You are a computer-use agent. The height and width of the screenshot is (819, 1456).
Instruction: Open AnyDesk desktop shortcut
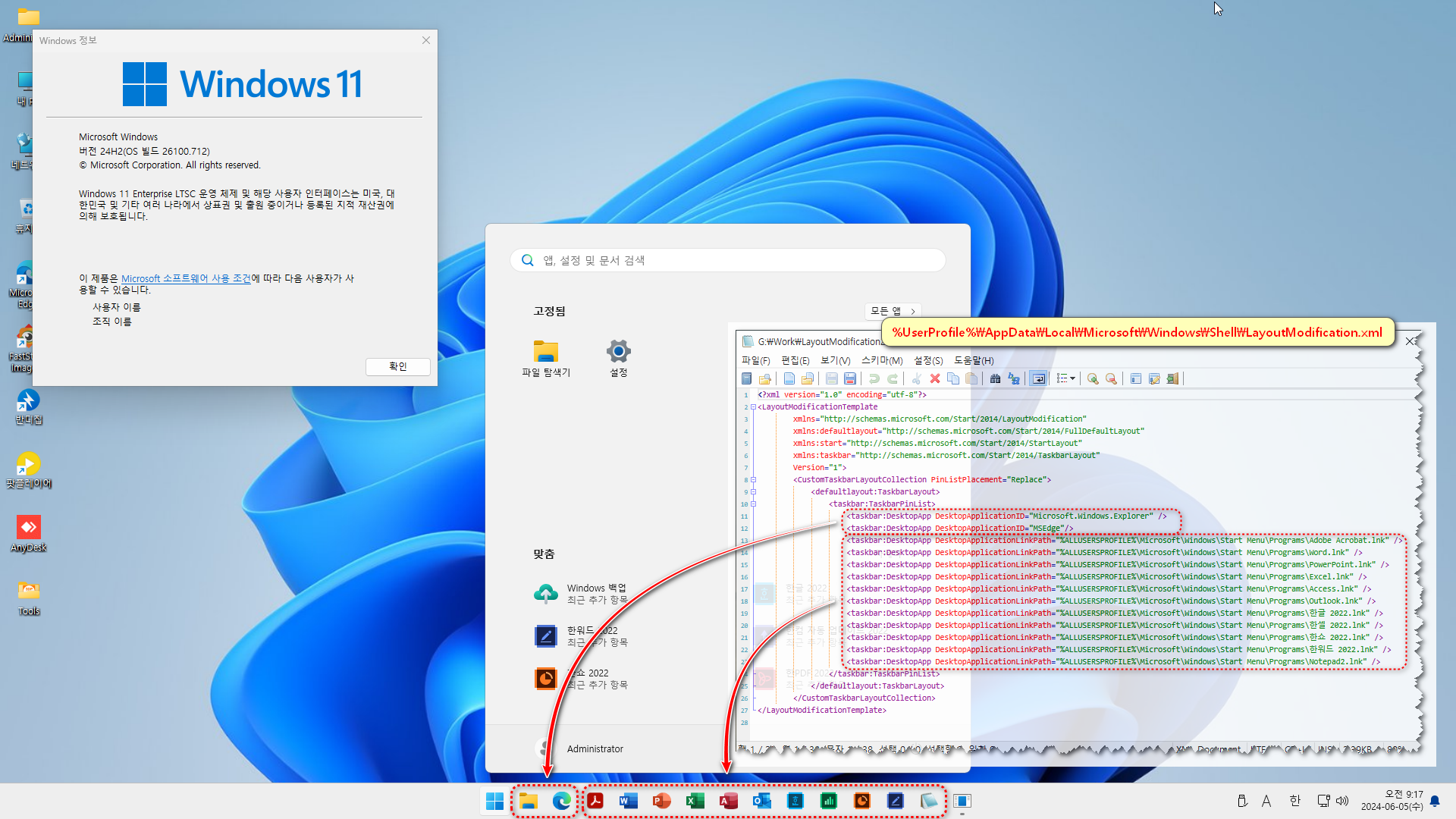pos(28,533)
